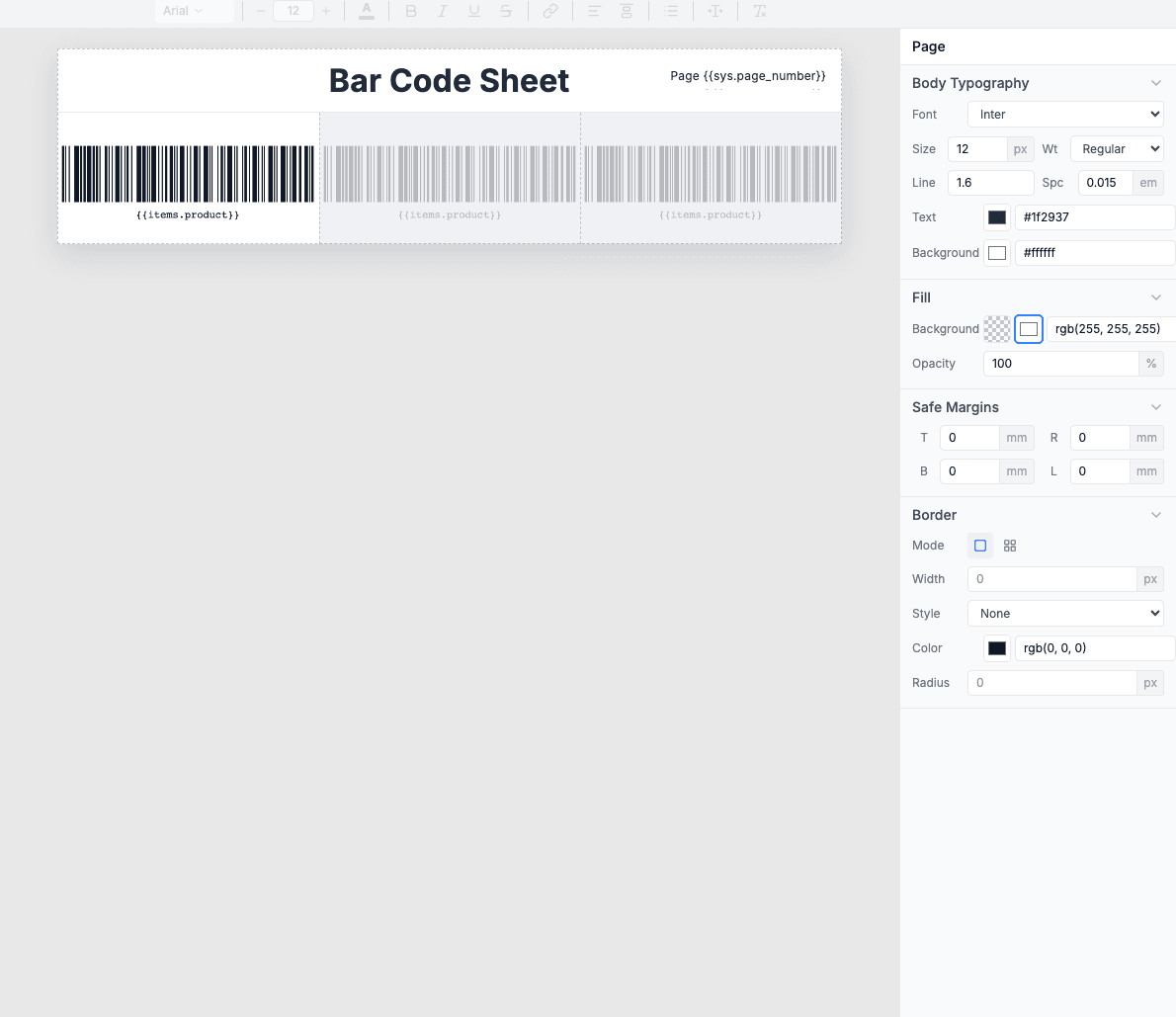This screenshot has height=1017, width=1176.
Task: Click the Bar Code Sheet title
Action: 449,80
